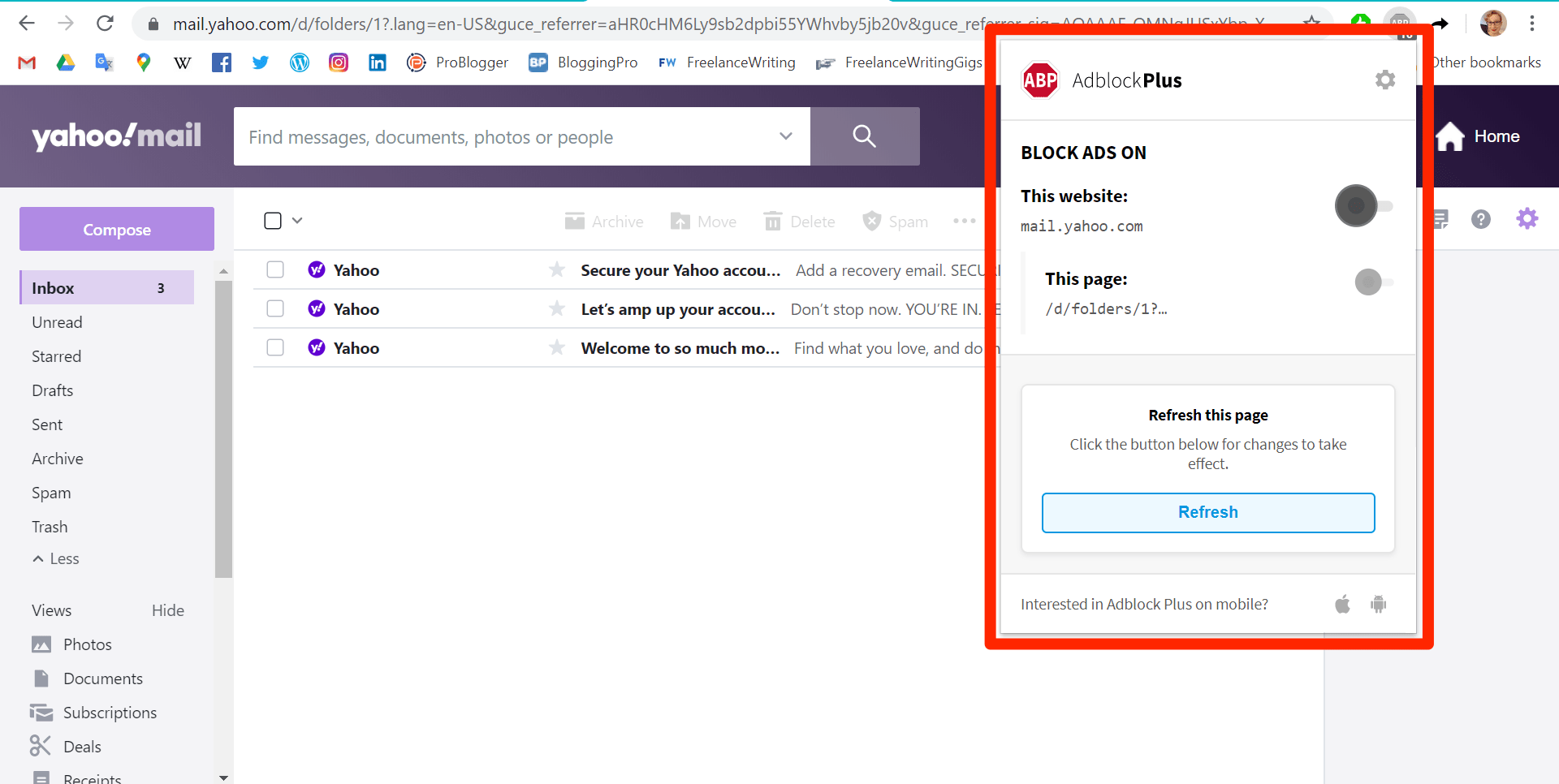Viewport: 1559px width, 784px height.
Task: Open the Unread folder
Action: pos(57,322)
